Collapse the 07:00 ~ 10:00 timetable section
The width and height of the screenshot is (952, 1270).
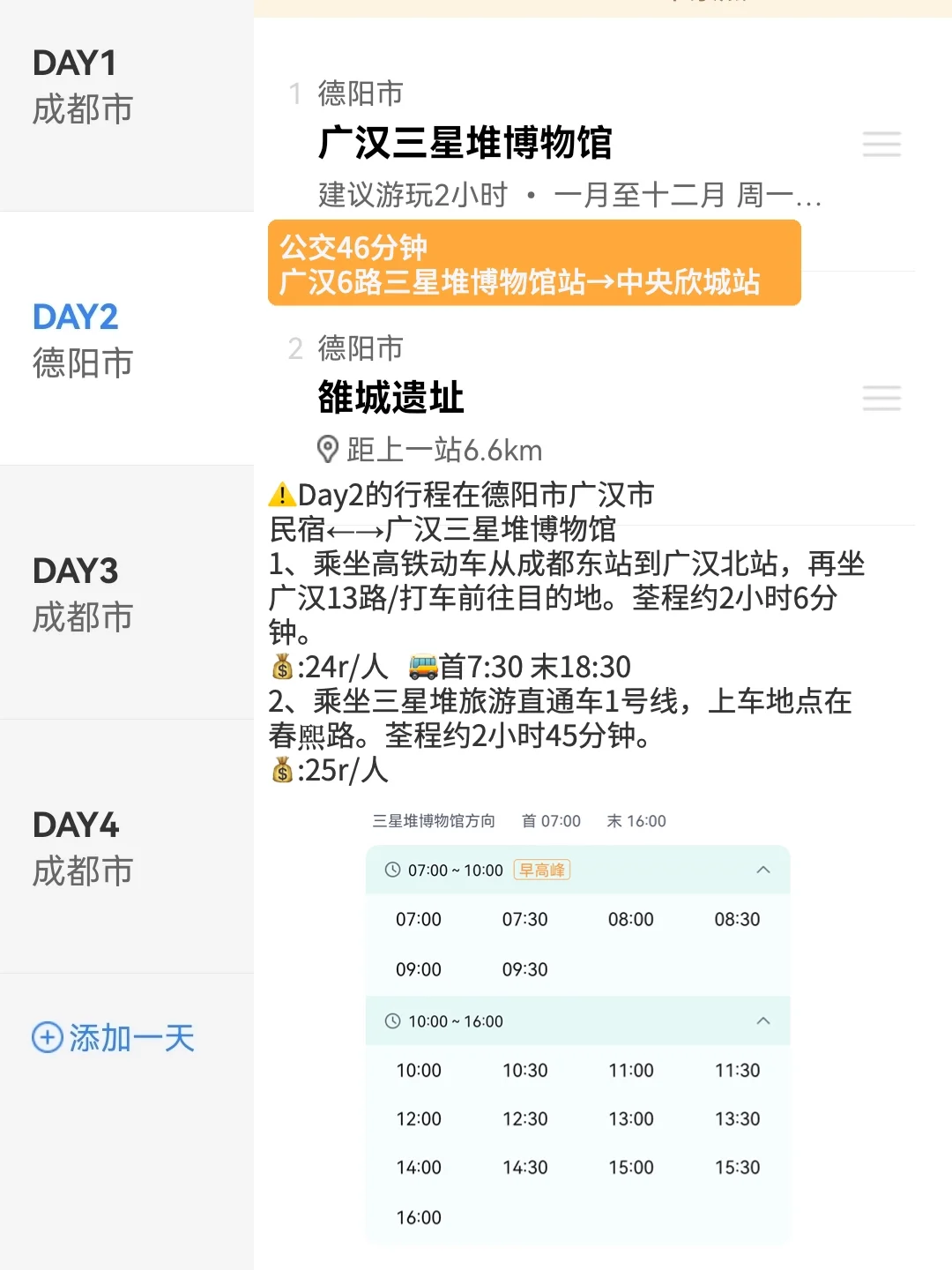tap(763, 870)
